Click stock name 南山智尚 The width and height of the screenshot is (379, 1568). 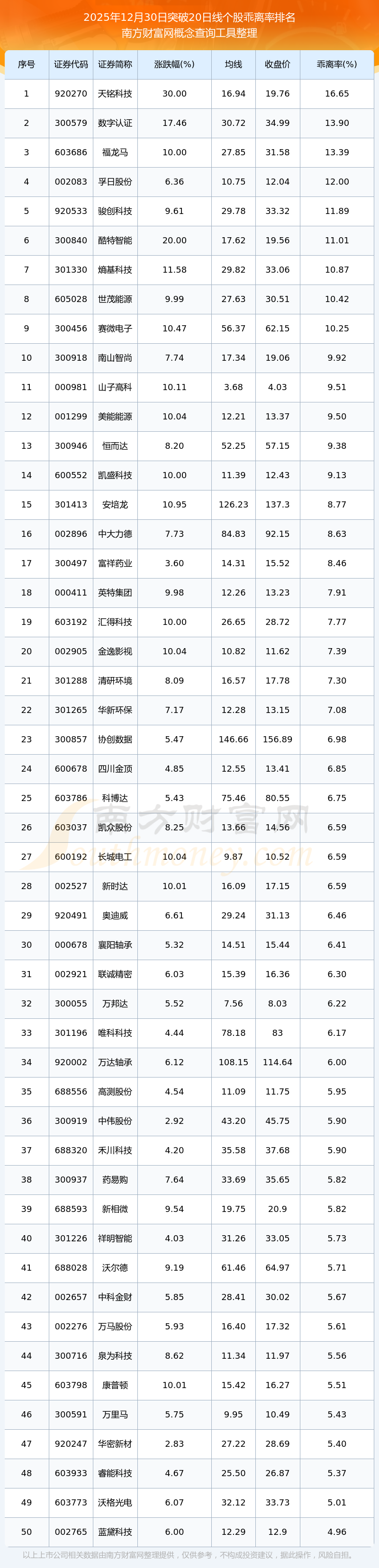115,358
